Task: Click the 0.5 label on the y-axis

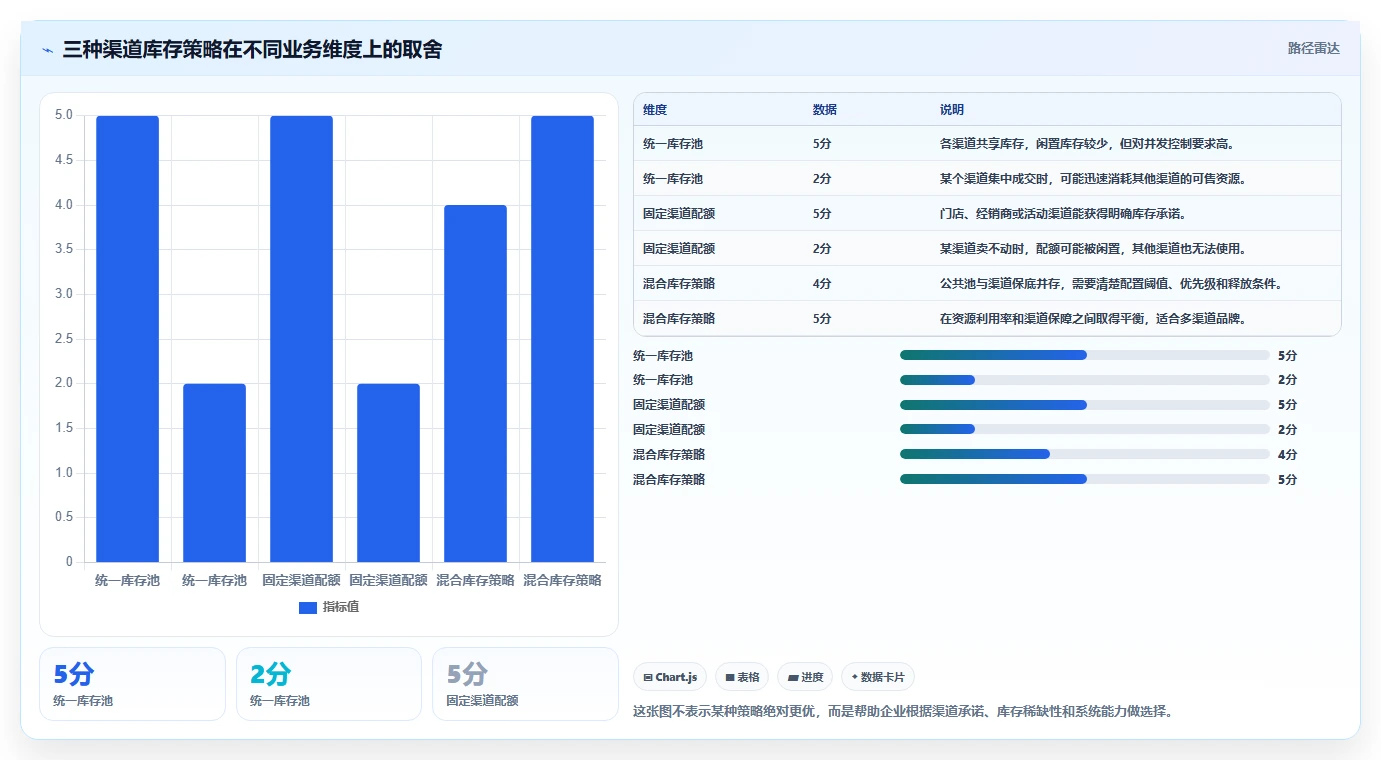Action: tap(64, 517)
